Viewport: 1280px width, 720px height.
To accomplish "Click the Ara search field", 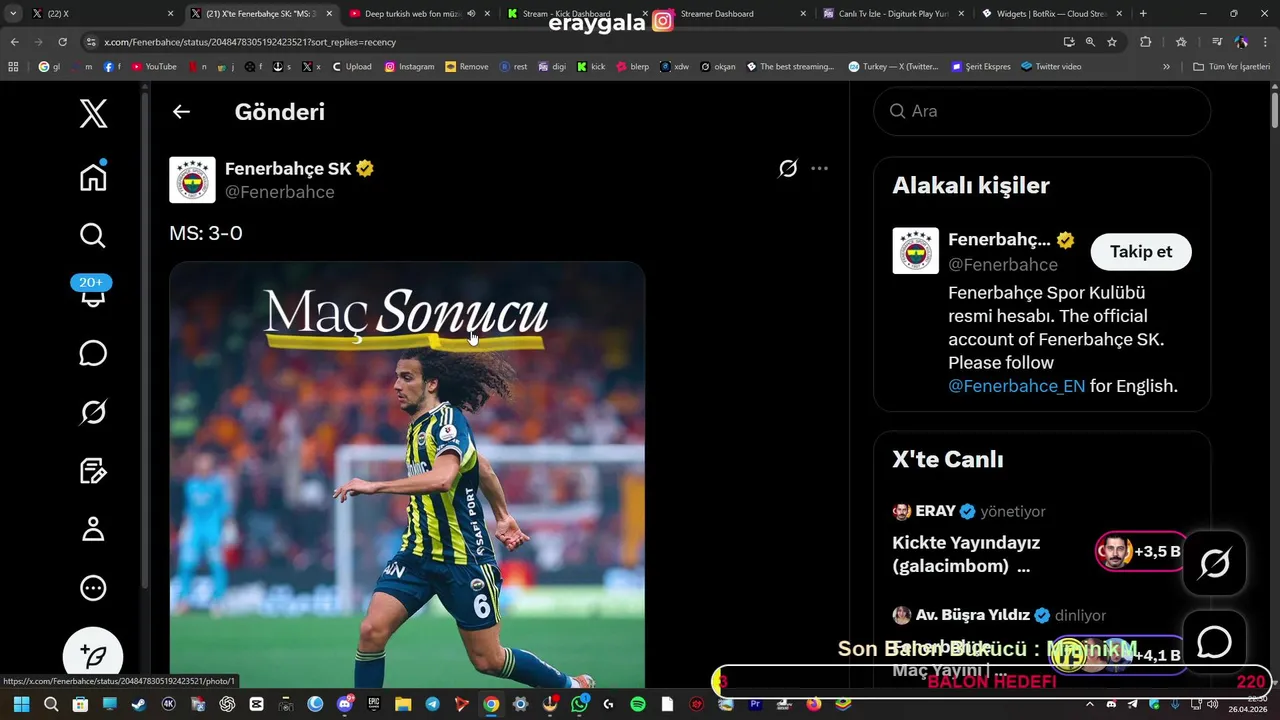I will [1042, 111].
